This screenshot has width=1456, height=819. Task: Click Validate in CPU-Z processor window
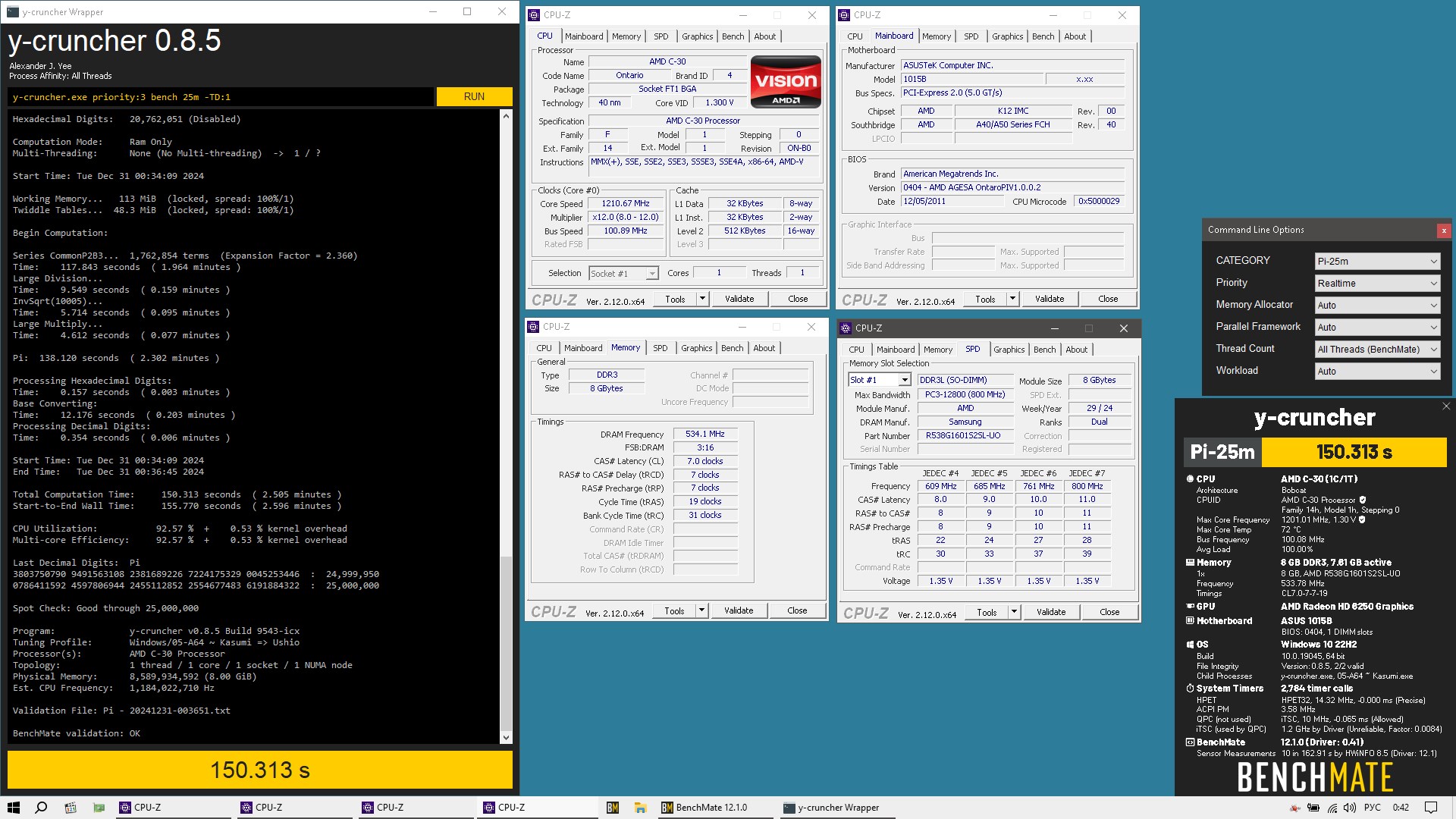click(x=739, y=299)
